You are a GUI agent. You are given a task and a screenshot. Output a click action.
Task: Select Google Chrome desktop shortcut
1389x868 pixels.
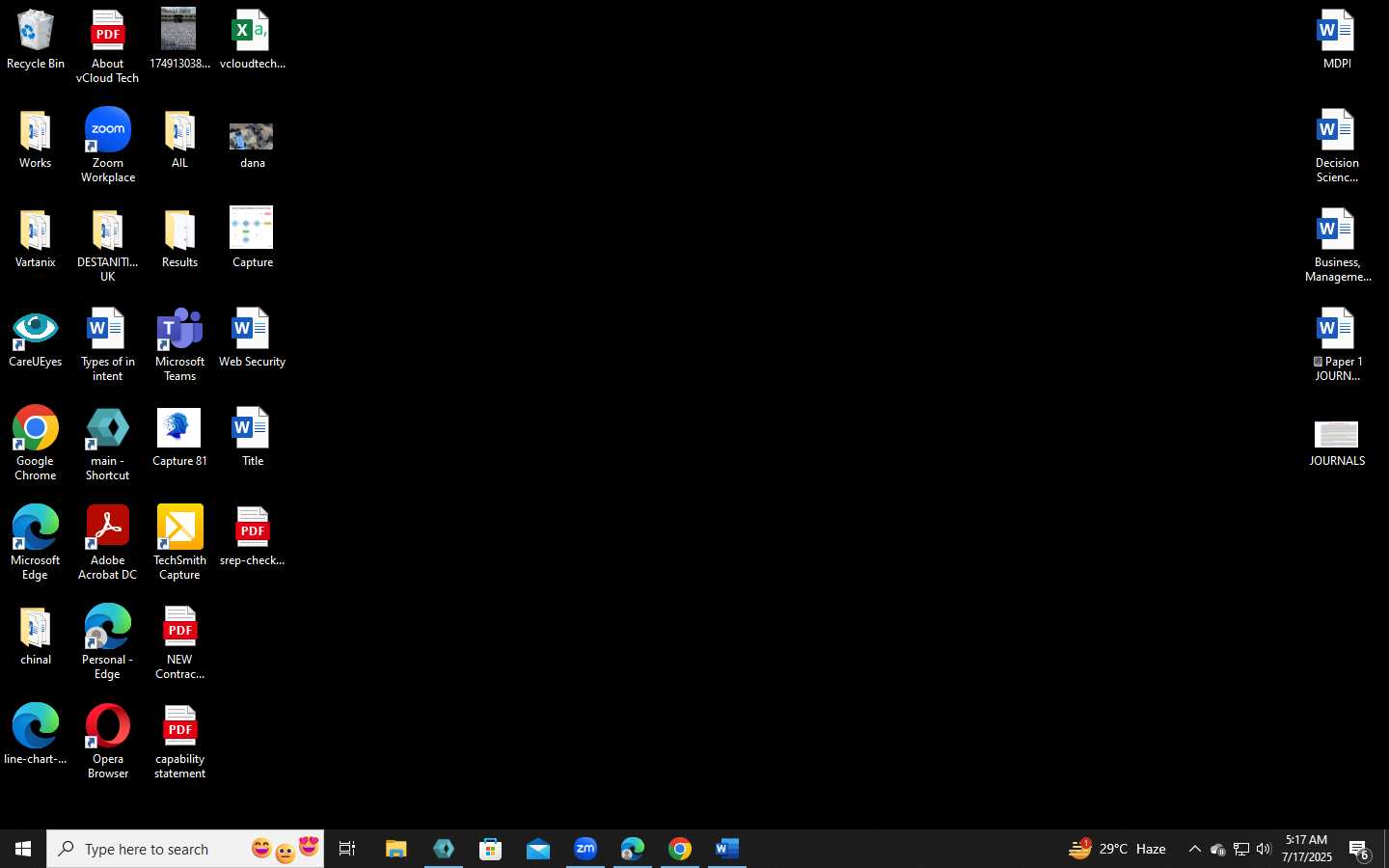pyautogui.click(x=36, y=444)
